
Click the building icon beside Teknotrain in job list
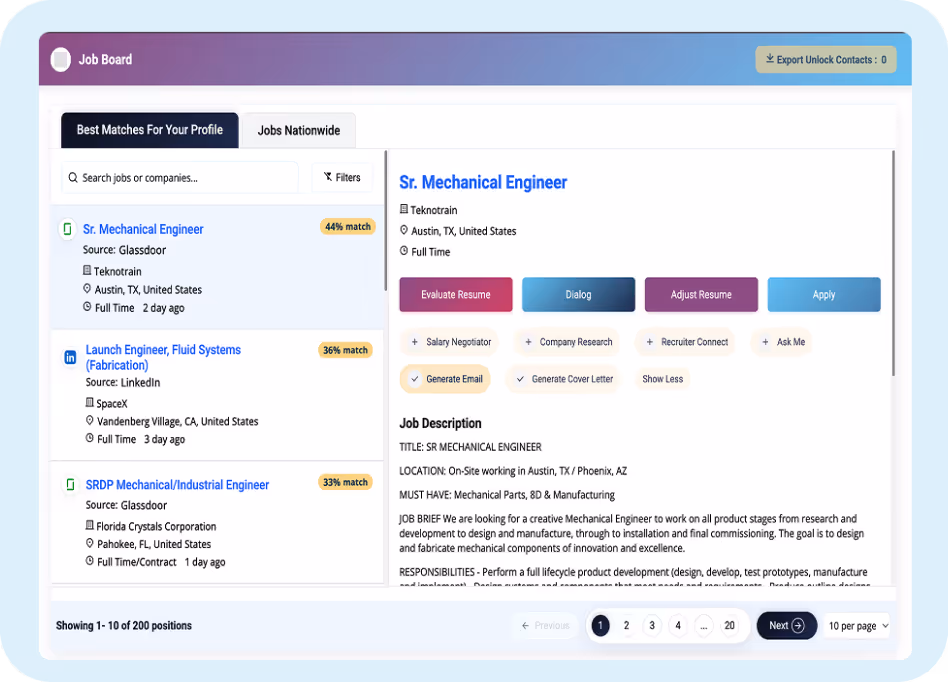pos(87,271)
